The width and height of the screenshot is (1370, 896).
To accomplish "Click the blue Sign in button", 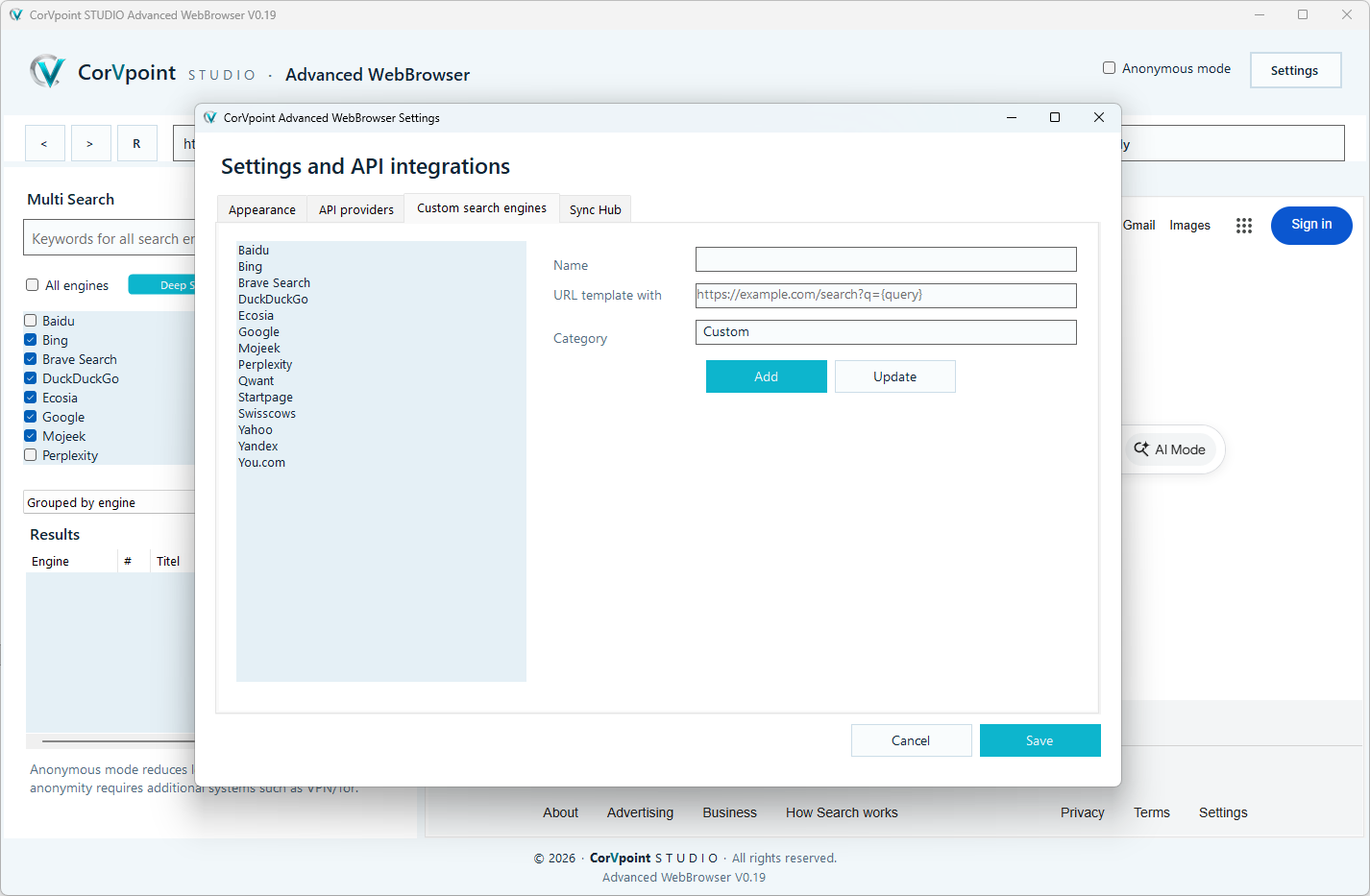I will (1311, 225).
